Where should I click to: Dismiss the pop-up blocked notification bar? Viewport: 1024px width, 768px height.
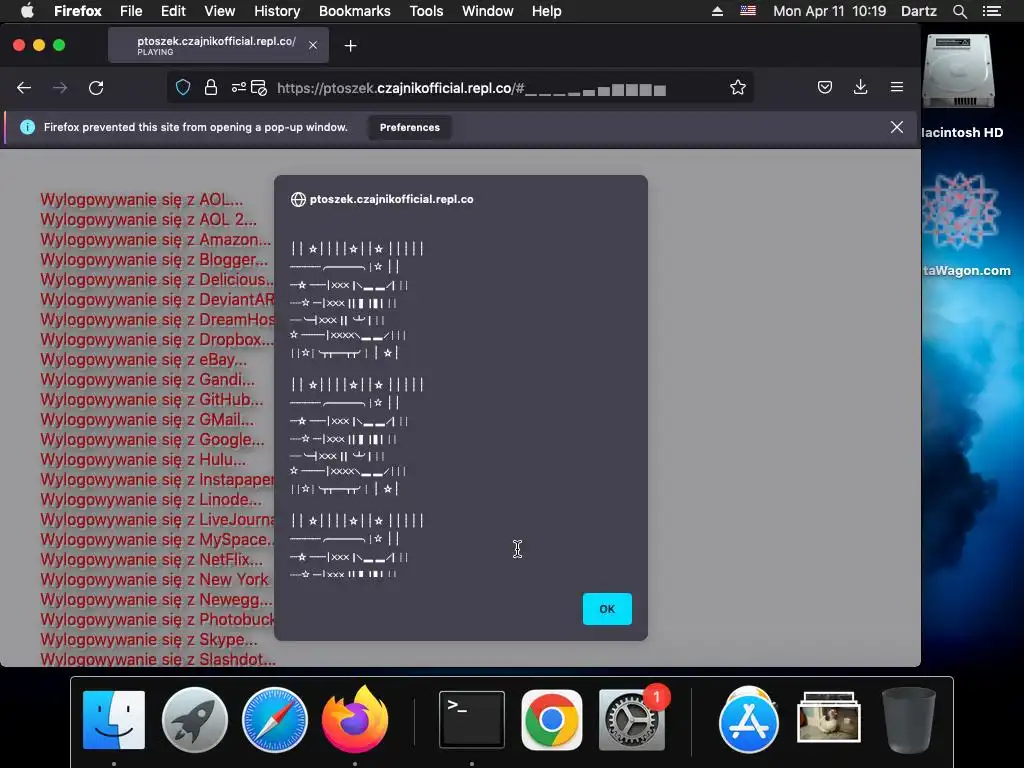click(x=897, y=127)
